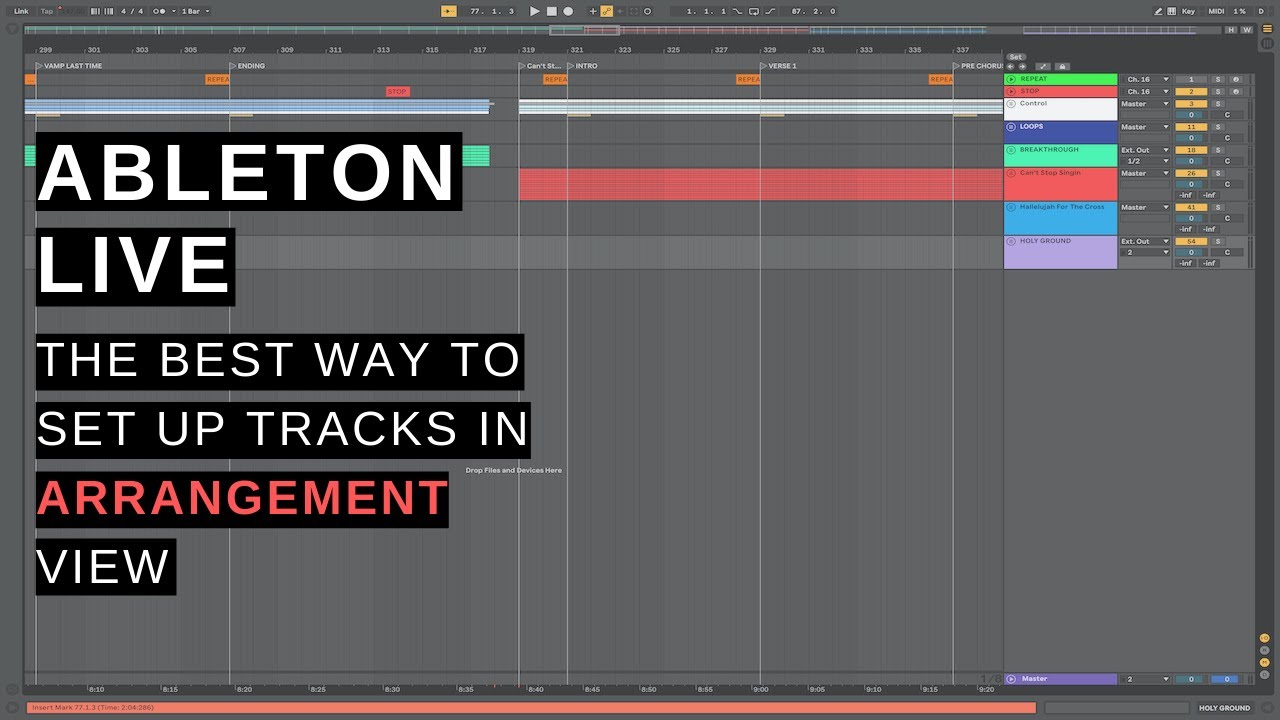1280x720 pixels.
Task: Click the BREAKTHROUGH track fold icon
Action: (1011, 150)
